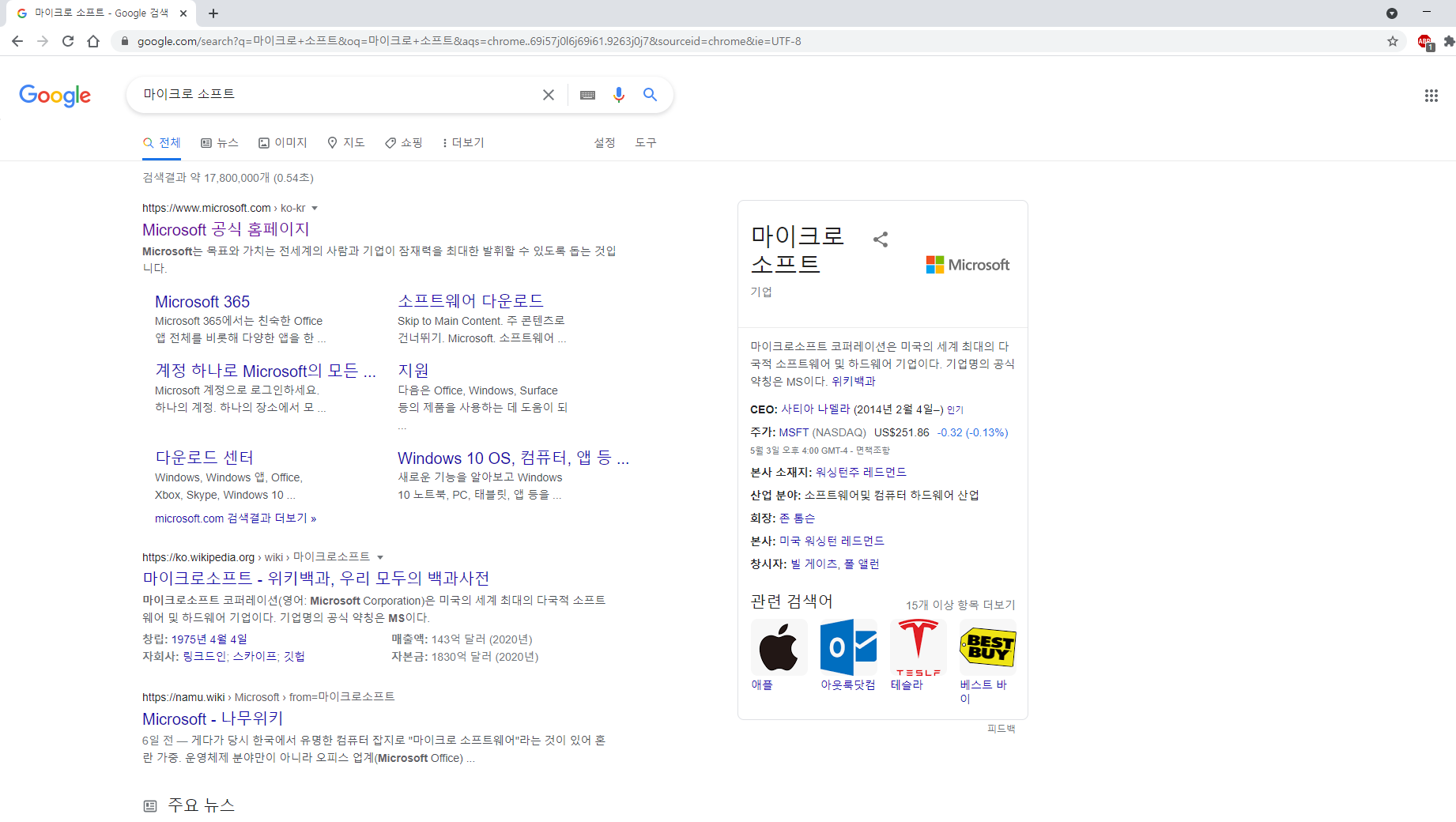Screen dimensions: 1456x822
Task: Click the chairman 존 톰슨 link
Action: [x=797, y=518]
